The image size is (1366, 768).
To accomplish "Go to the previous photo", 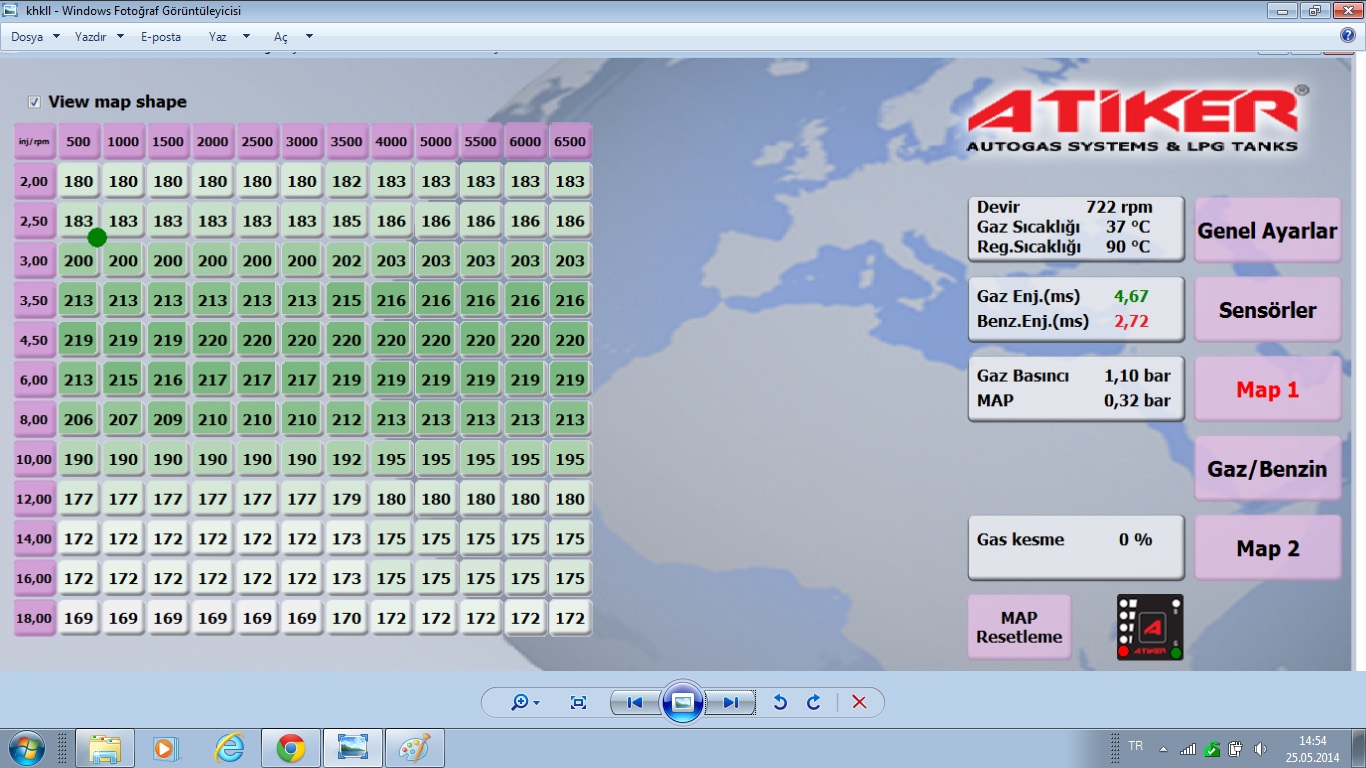I will tap(635, 703).
